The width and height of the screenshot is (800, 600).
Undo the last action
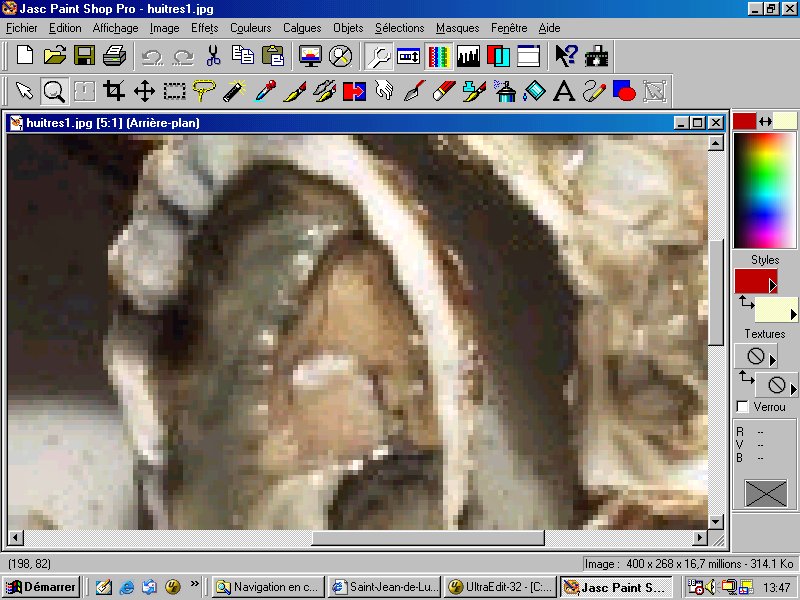[x=152, y=56]
